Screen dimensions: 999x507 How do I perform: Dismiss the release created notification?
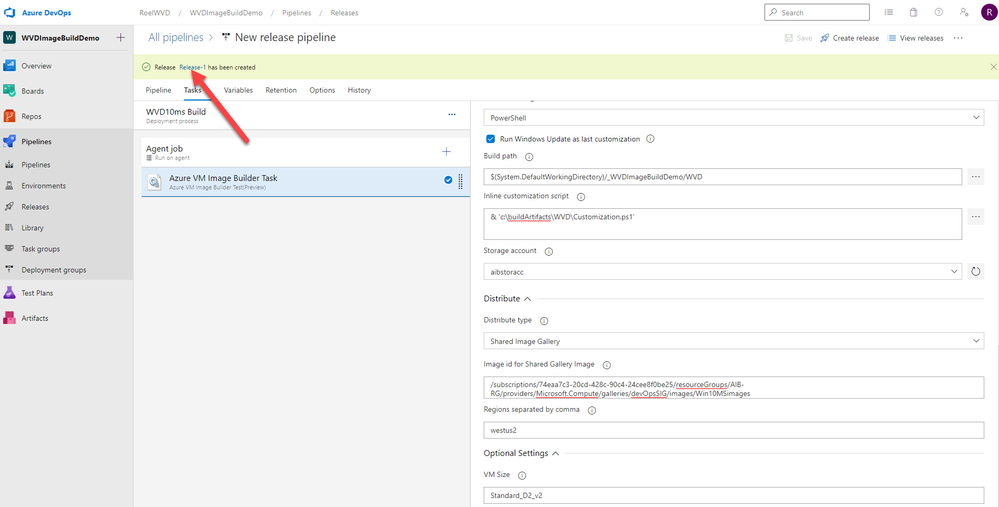point(993,67)
